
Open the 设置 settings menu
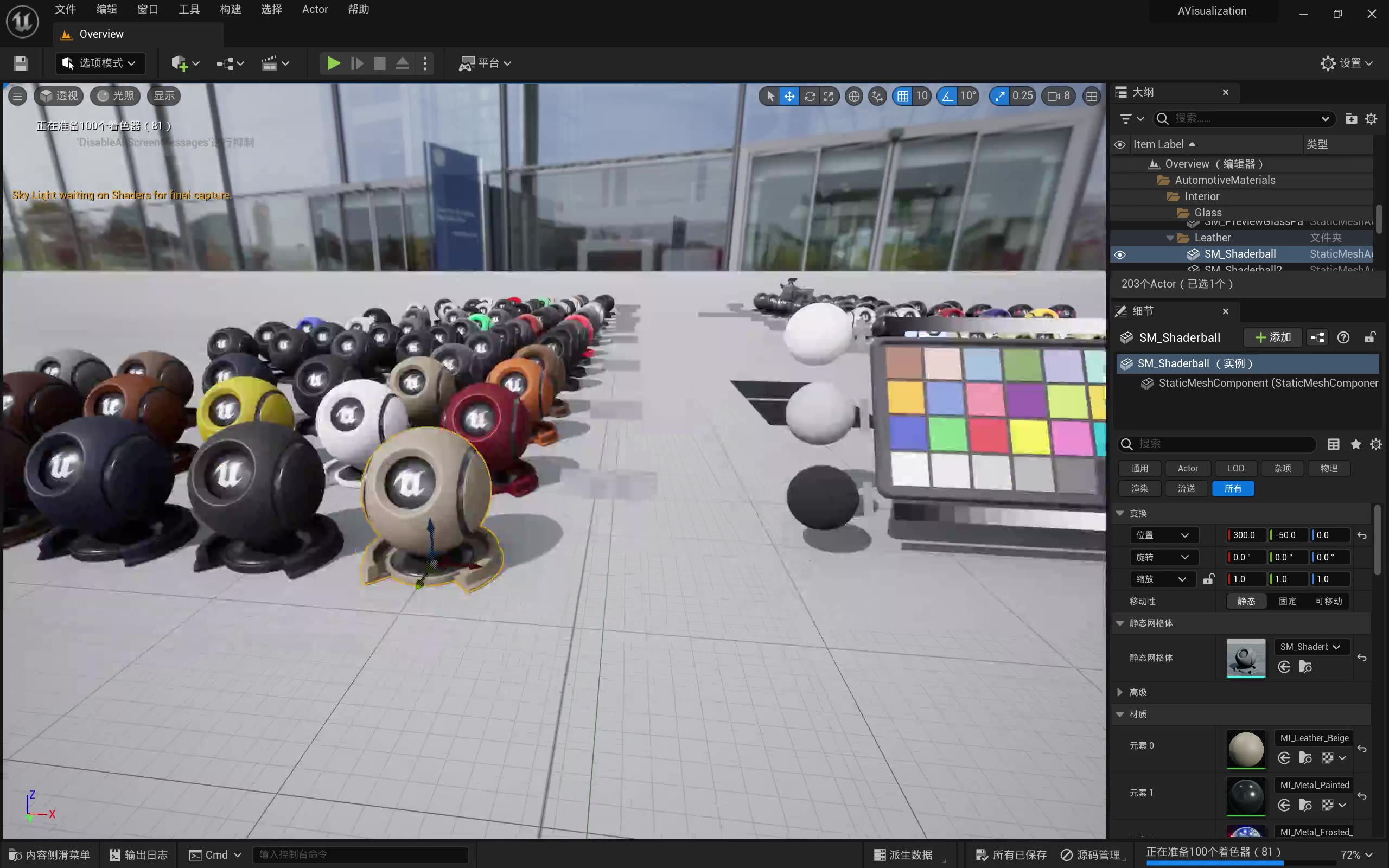(x=1347, y=63)
